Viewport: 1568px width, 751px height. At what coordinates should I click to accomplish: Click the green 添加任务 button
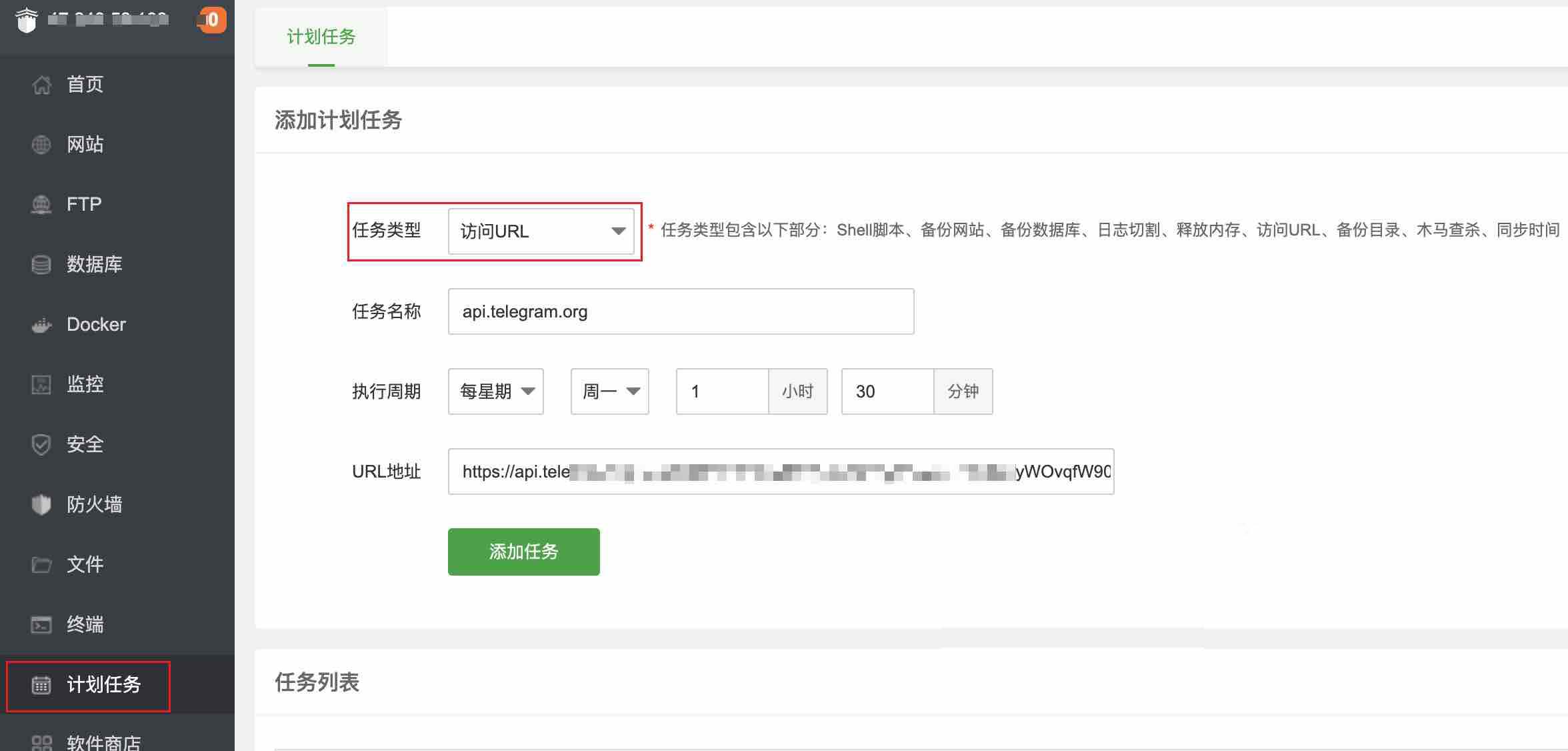(524, 552)
